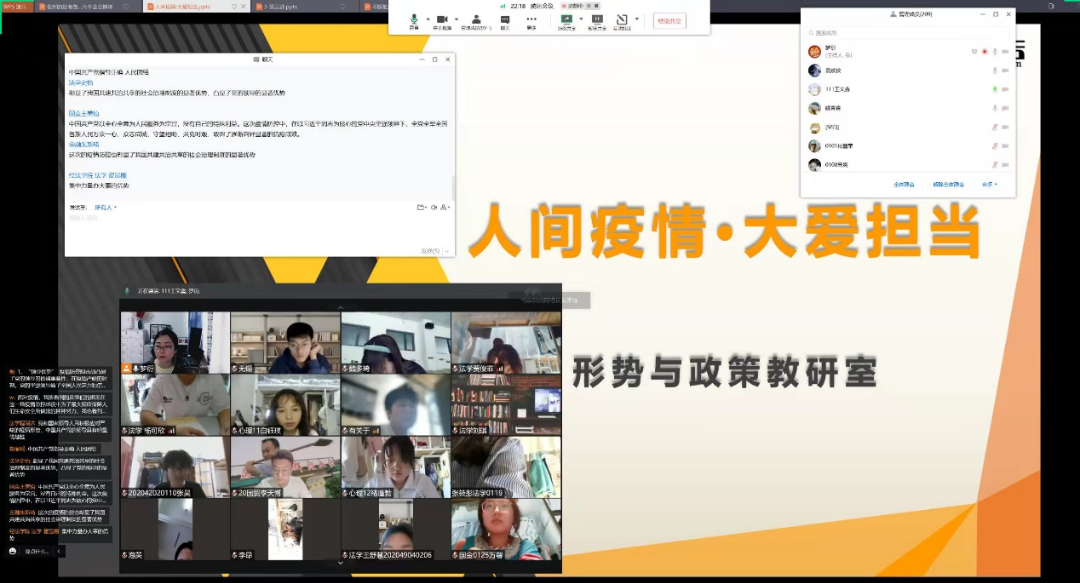The height and width of the screenshot is (583, 1080).
Task: Select the video thumbnail labeled 法学王野晨
Action: click(396, 535)
